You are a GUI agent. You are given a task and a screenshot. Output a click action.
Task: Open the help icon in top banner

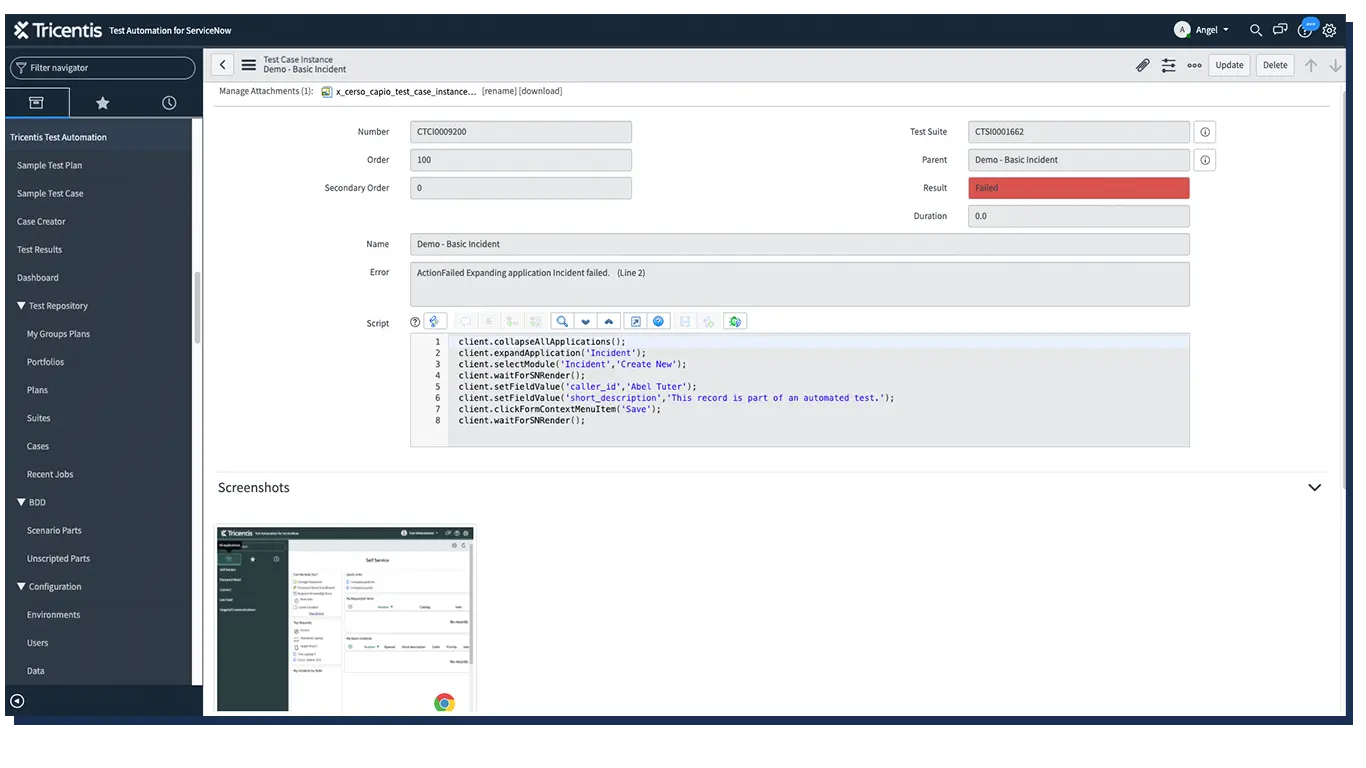1305,30
